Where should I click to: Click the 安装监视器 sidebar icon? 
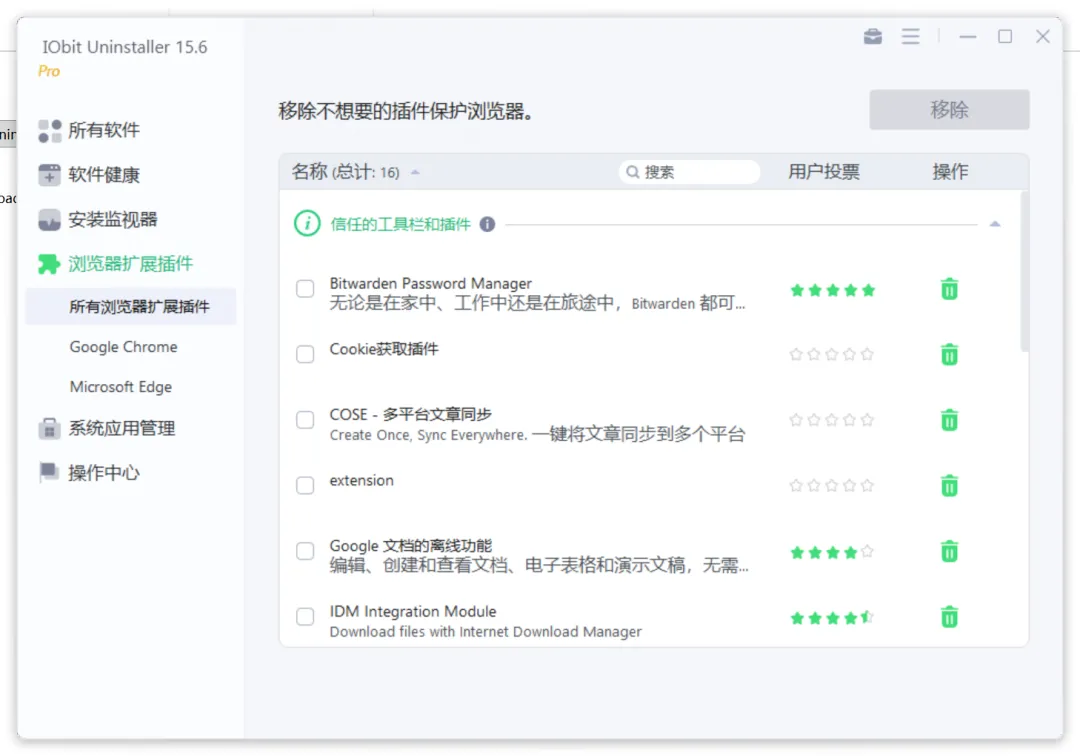[x=50, y=220]
